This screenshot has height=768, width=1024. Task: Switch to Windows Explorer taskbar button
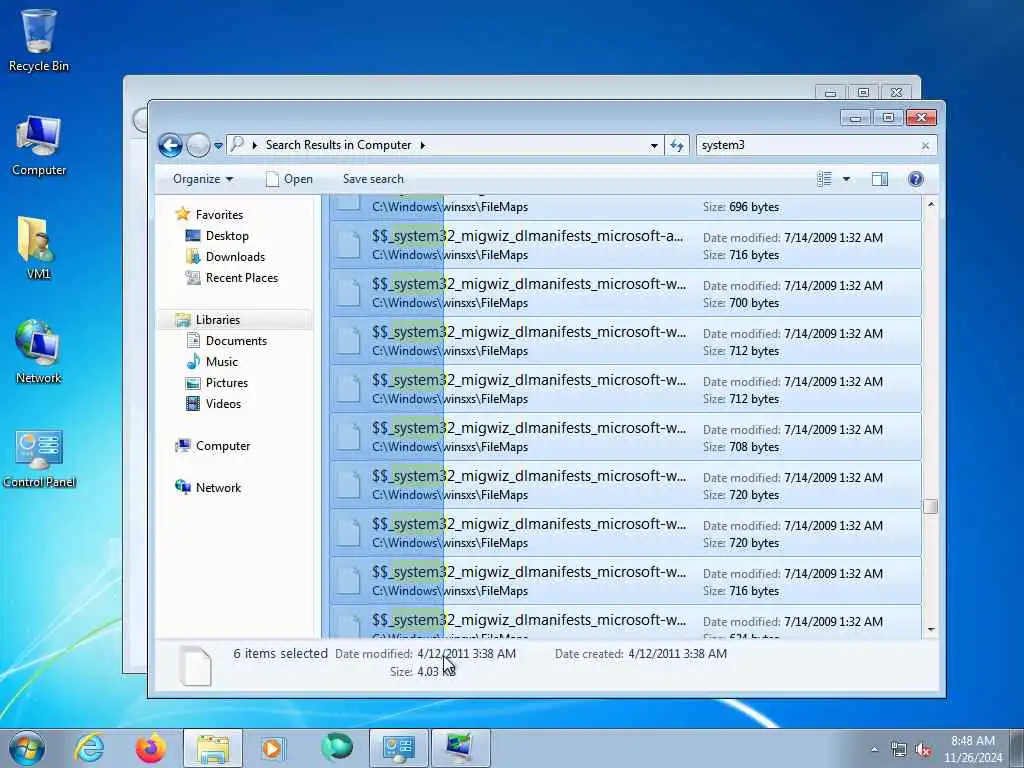pyautogui.click(x=213, y=748)
